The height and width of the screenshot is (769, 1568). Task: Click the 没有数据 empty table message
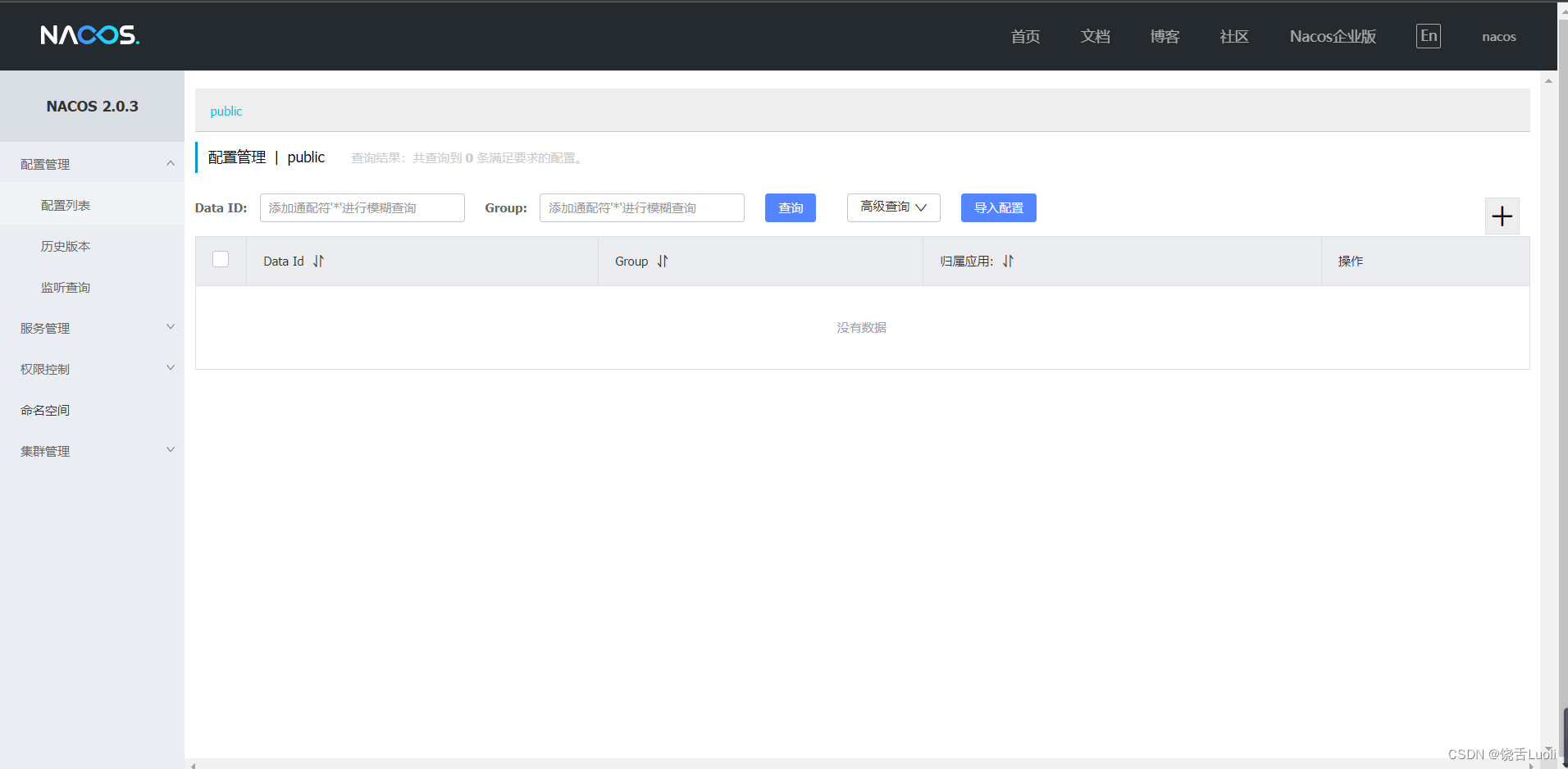(x=861, y=327)
